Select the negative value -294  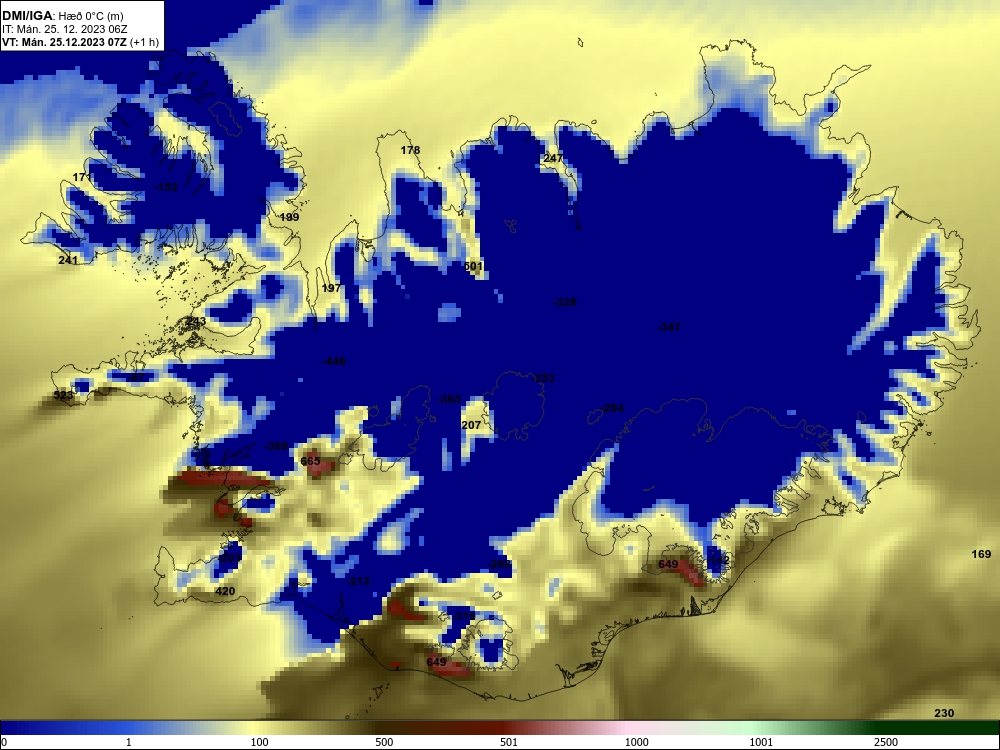[x=612, y=408]
